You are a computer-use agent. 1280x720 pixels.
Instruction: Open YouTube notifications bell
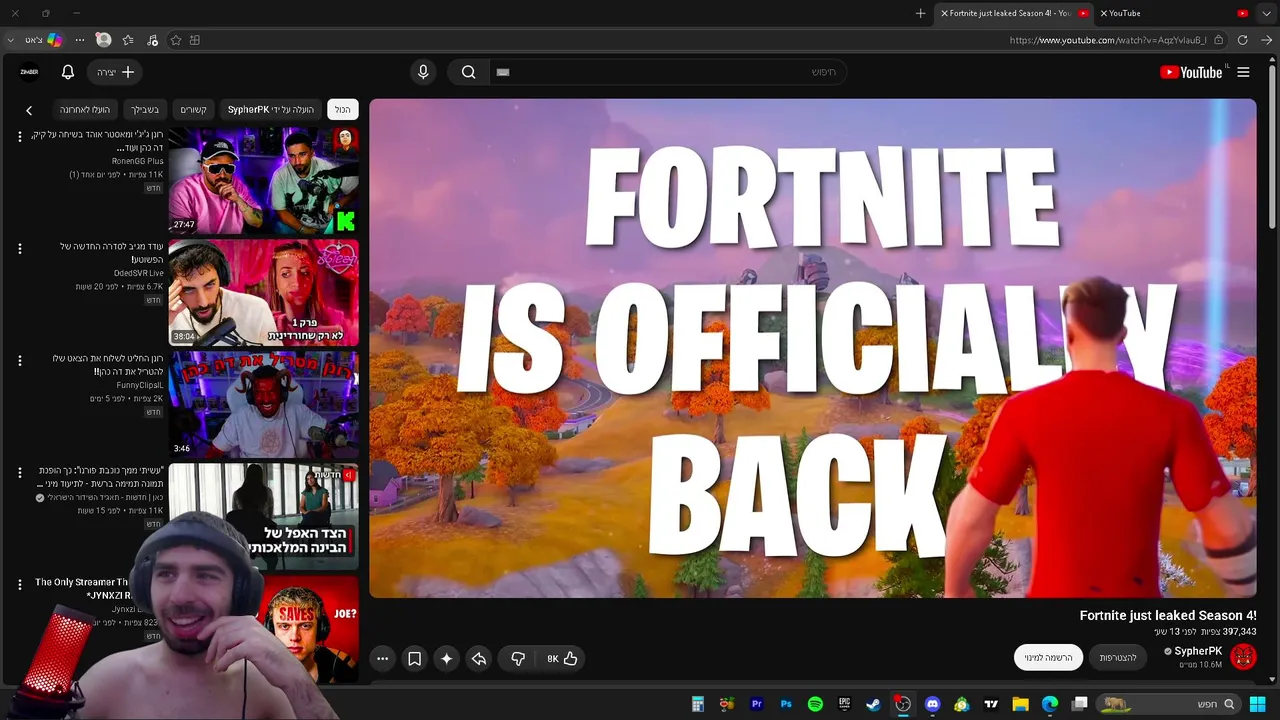coord(68,72)
